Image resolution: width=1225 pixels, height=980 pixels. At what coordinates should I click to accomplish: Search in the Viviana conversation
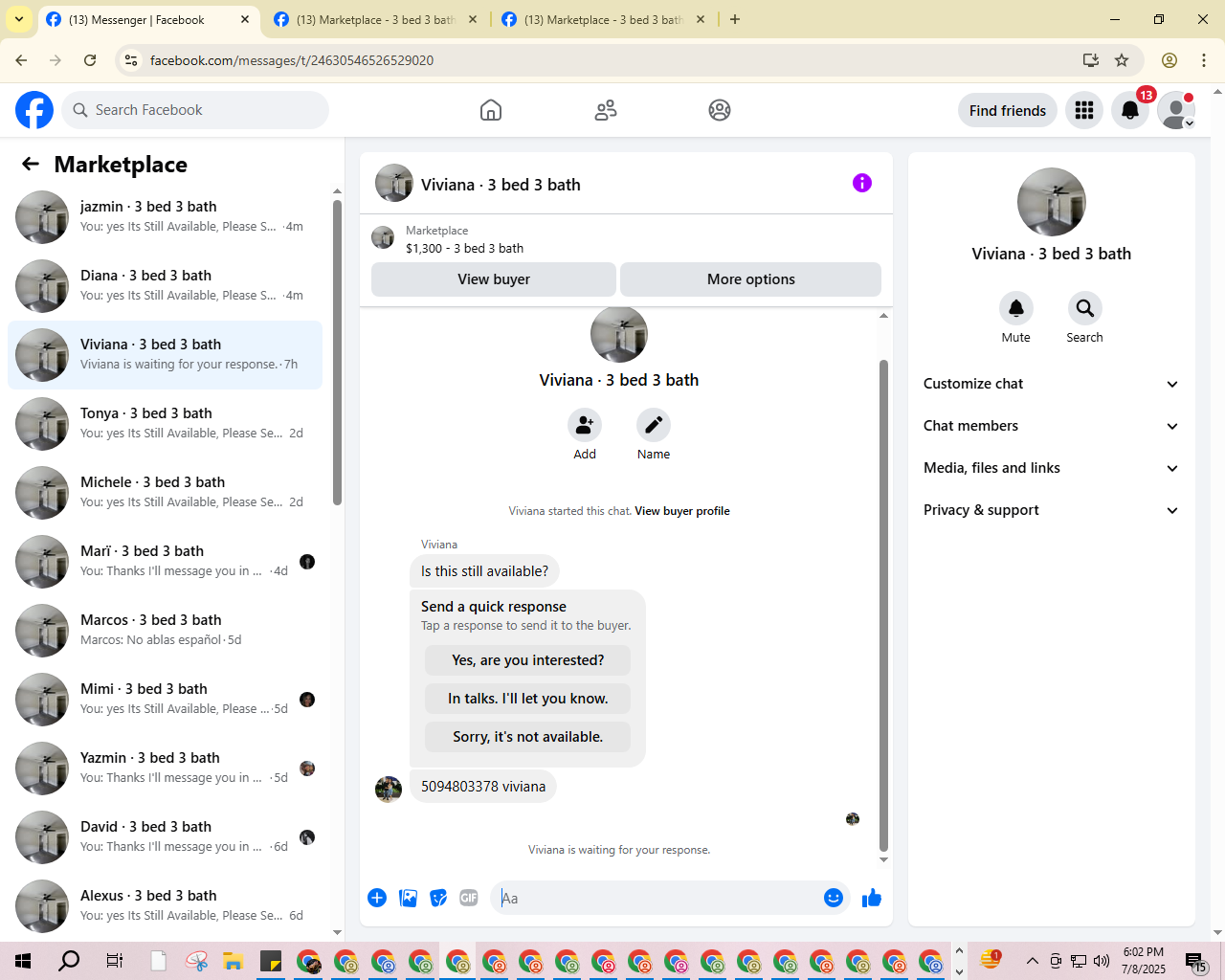(1085, 308)
